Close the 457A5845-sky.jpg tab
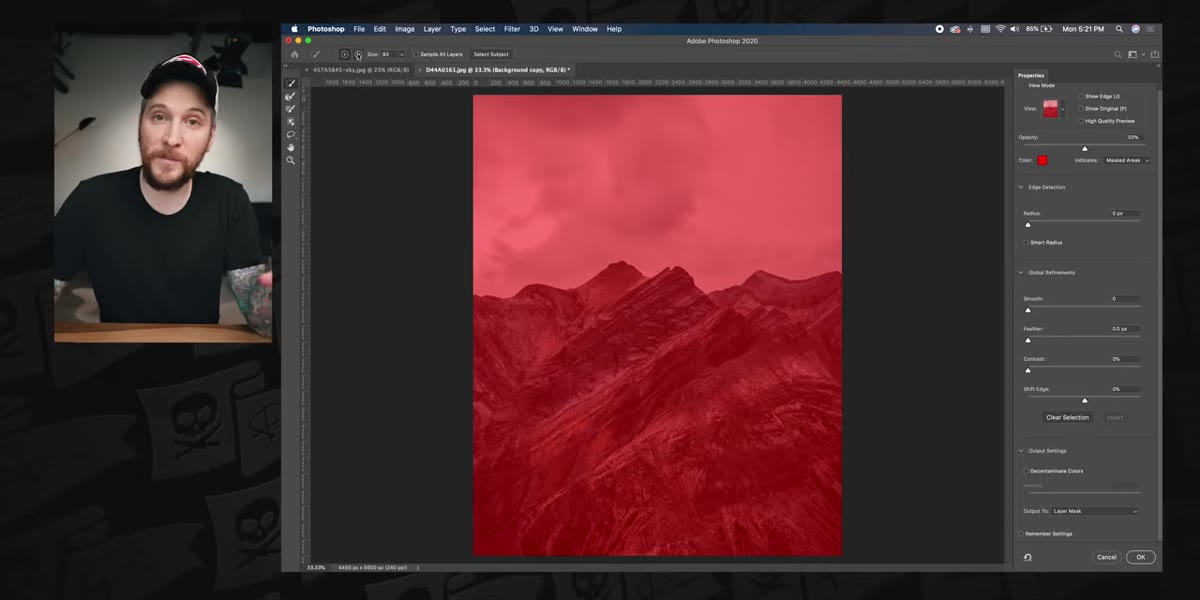This screenshot has width=1200, height=600. point(306,70)
